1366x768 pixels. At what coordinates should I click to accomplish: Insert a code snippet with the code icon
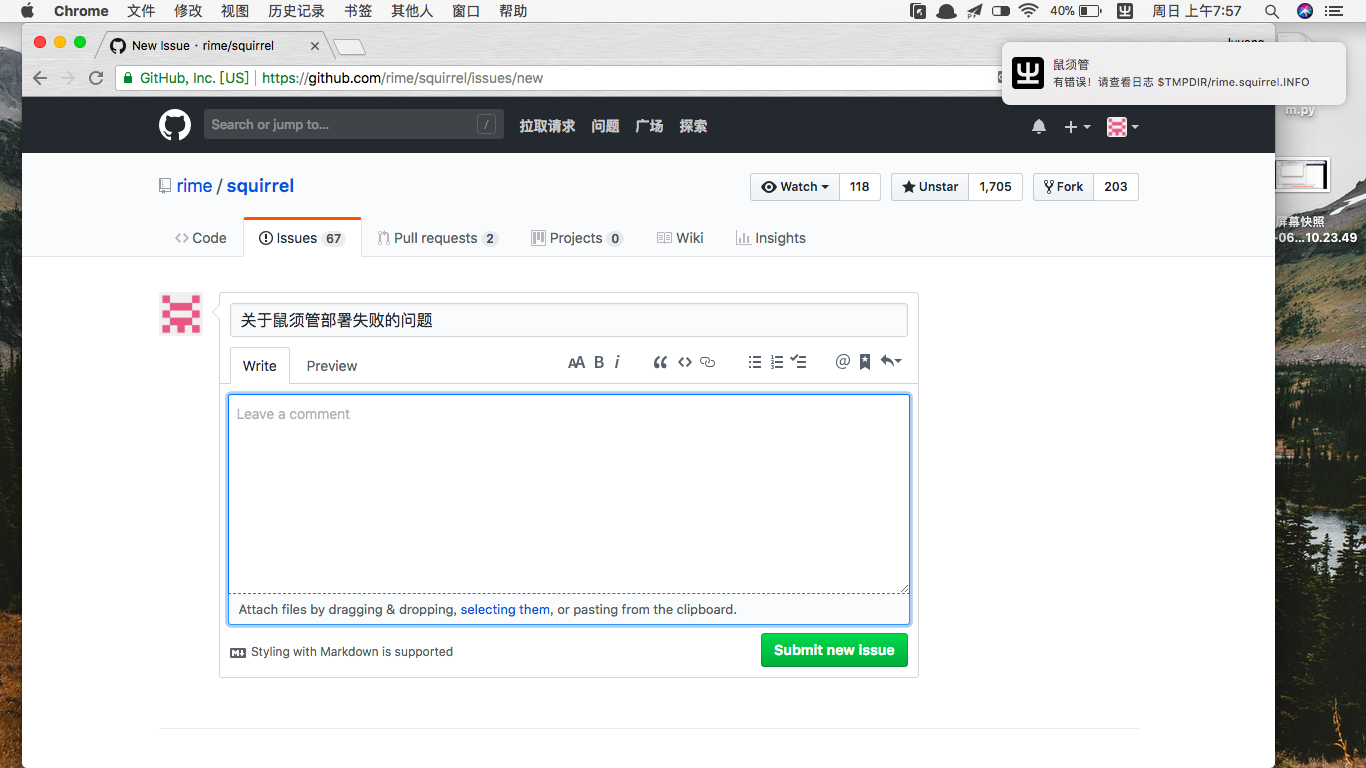(684, 362)
